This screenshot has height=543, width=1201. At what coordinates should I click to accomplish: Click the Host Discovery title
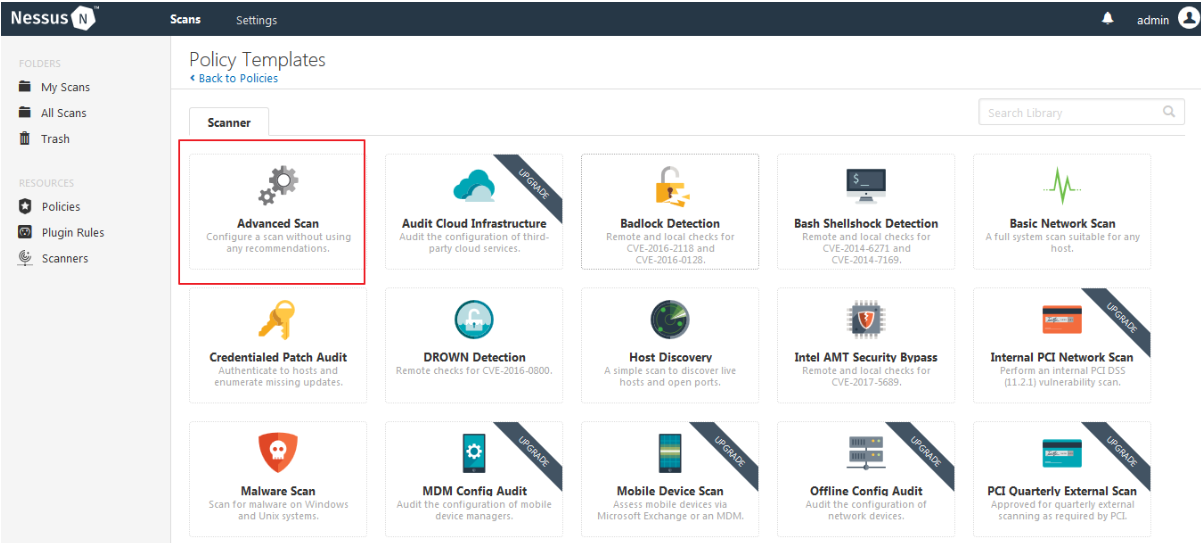pyautogui.click(x=670, y=357)
